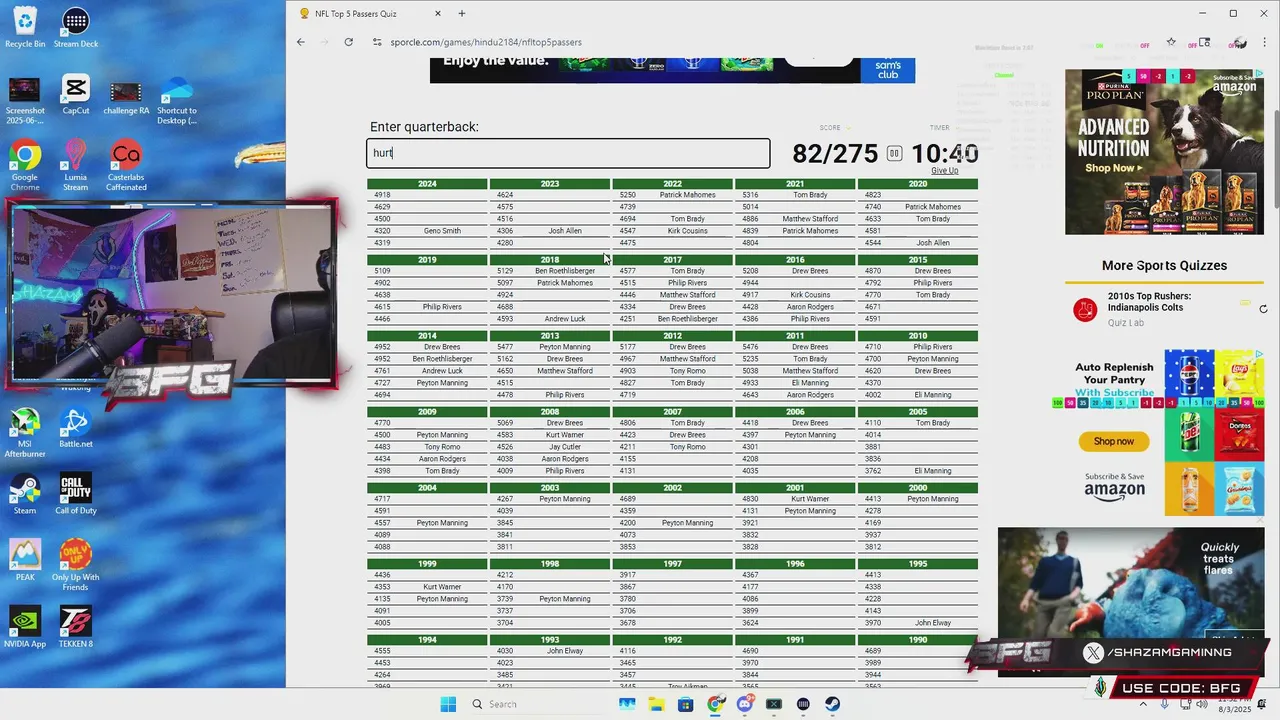Viewport: 1280px width, 720px height.
Task: Pause the quiz timer
Action: [894, 153]
